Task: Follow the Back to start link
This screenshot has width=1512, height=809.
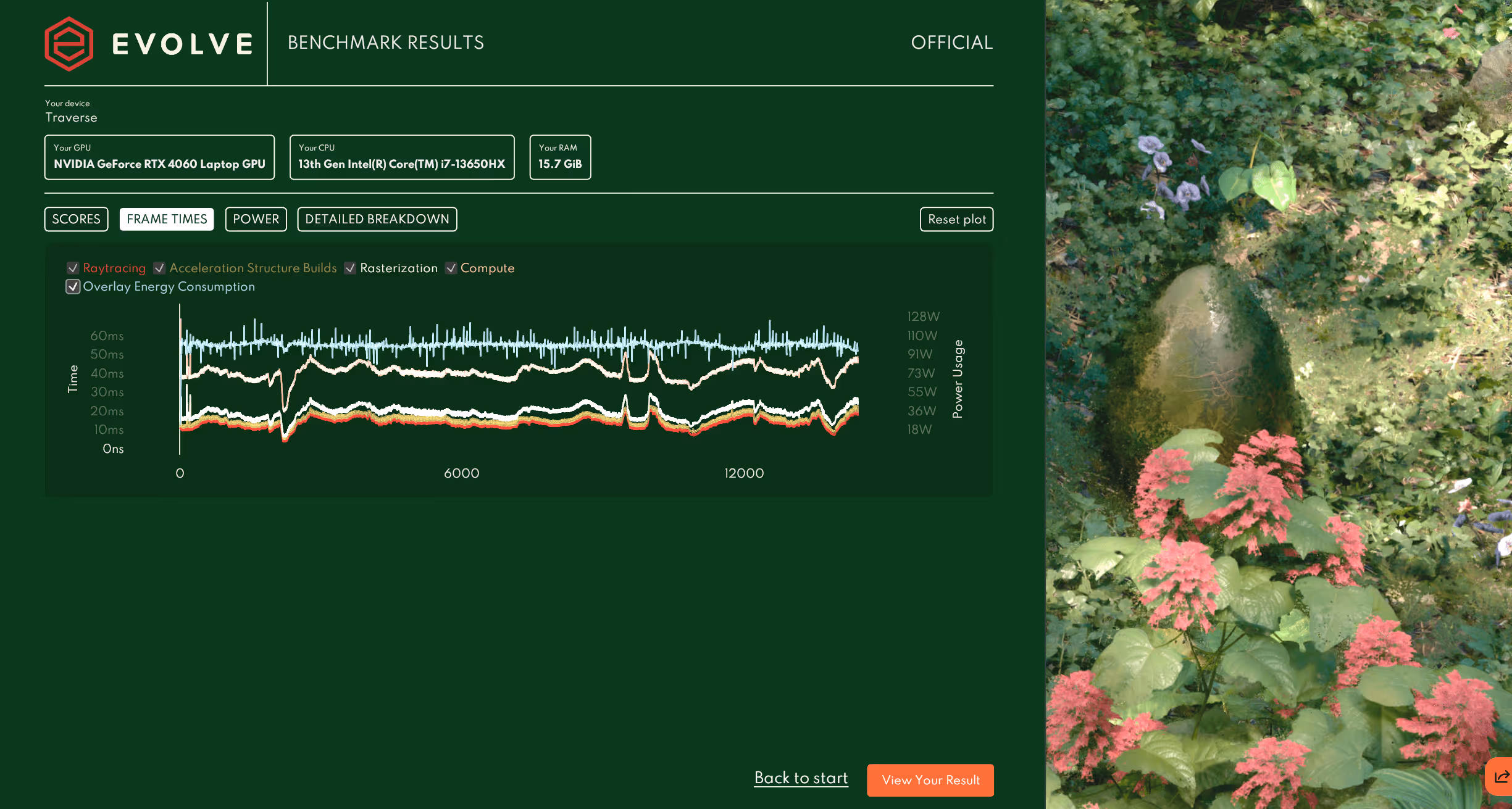Action: coord(801,778)
